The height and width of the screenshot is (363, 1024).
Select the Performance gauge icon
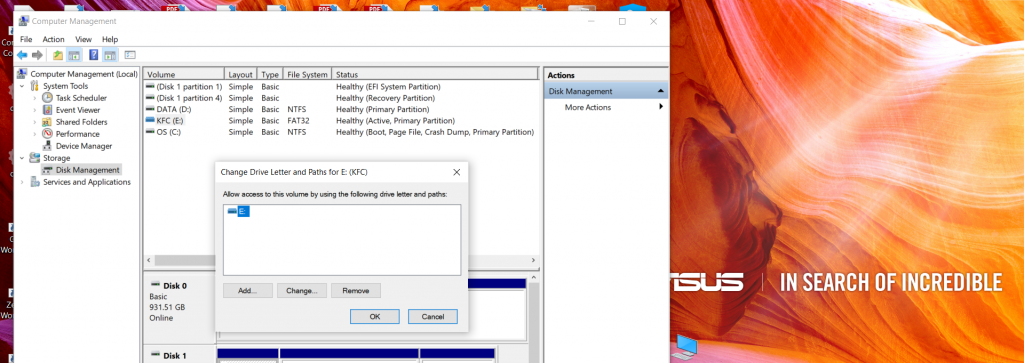[x=47, y=134]
